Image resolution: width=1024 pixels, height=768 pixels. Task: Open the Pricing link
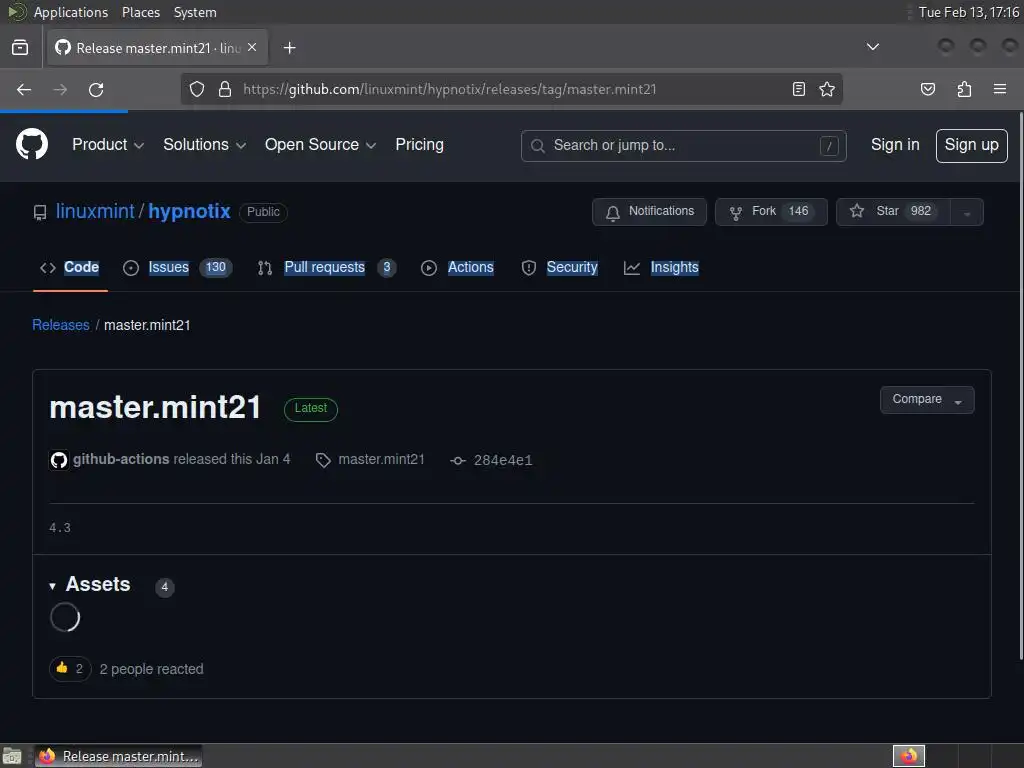[419, 145]
